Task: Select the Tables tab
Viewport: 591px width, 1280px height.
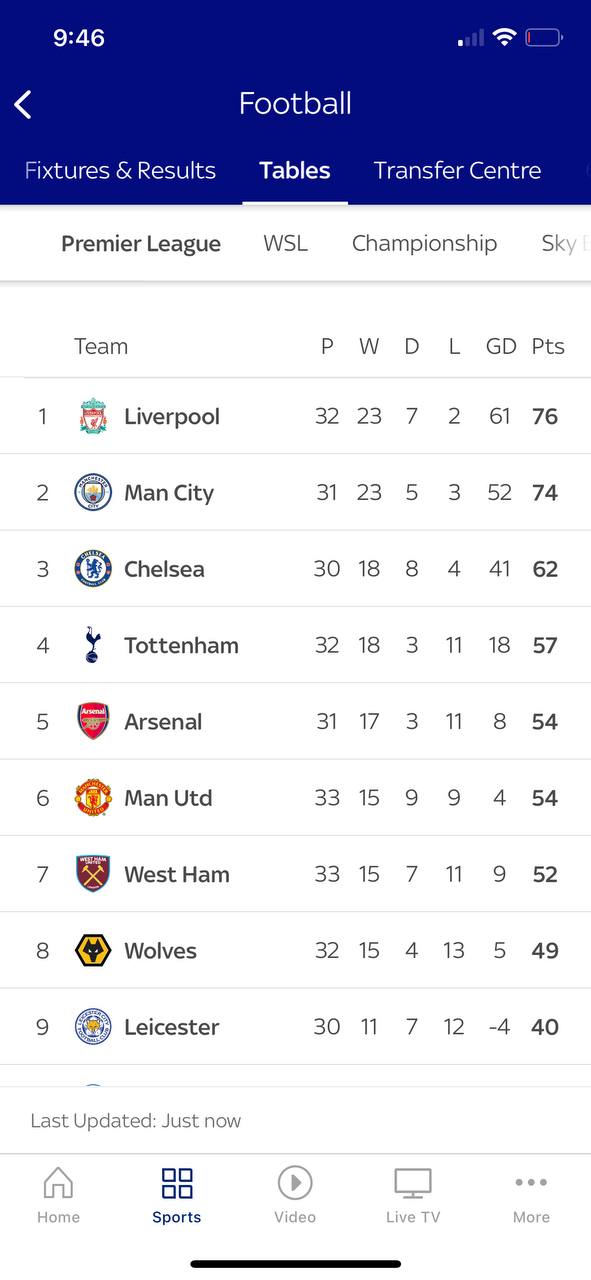Action: [295, 170]
